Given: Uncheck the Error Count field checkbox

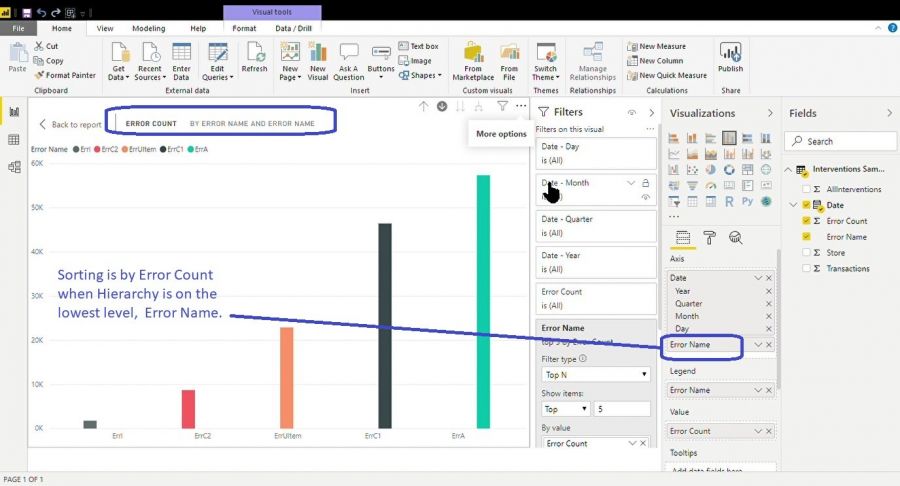Looking at the screenshot, I should [806, 221].
